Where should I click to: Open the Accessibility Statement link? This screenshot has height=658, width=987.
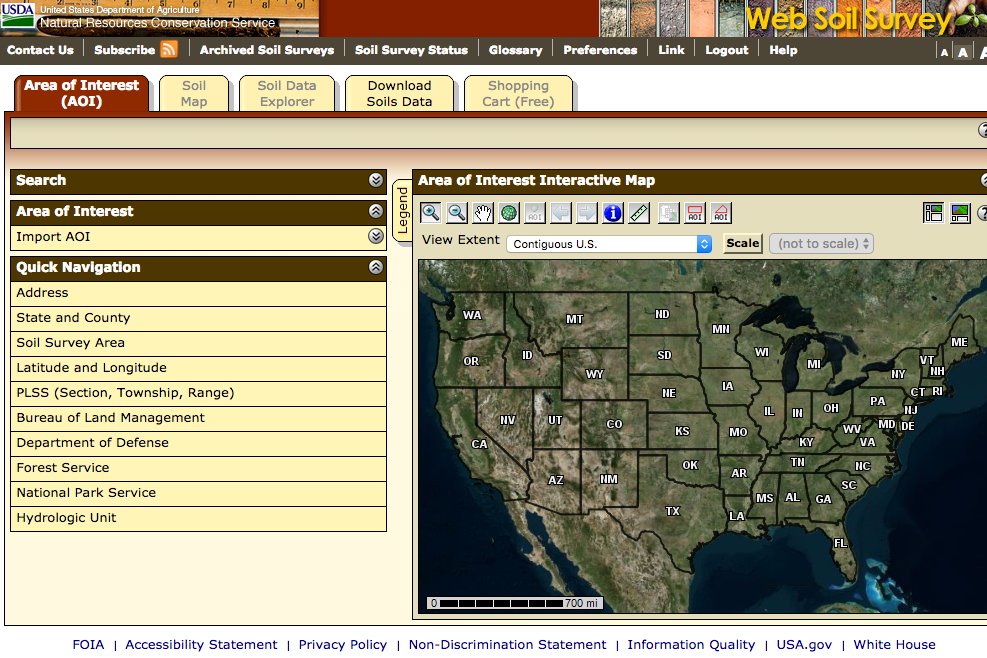pyautogui.click(x=201, y=645)
